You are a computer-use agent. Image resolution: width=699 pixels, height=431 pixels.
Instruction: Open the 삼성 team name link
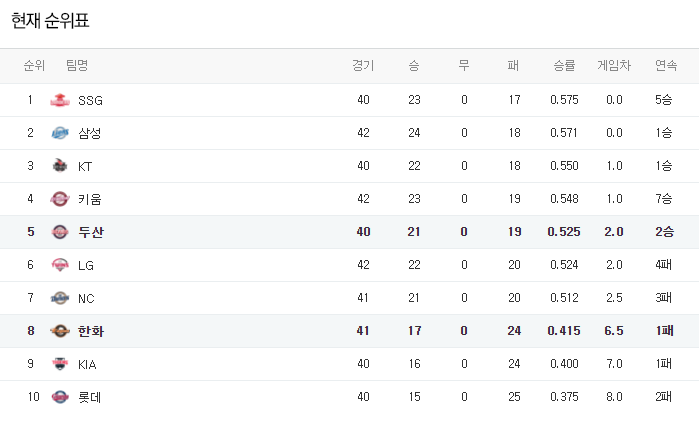pos(90,133)
